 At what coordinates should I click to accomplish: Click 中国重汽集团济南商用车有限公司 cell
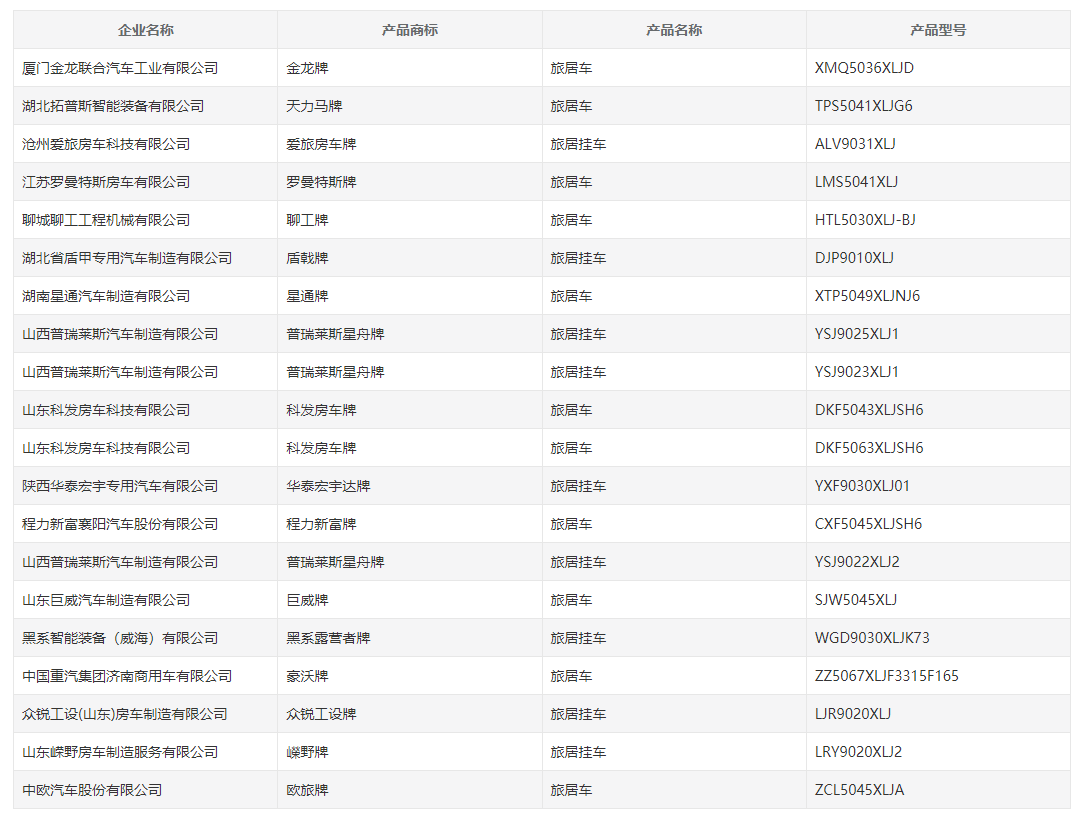tap(145, 675)
